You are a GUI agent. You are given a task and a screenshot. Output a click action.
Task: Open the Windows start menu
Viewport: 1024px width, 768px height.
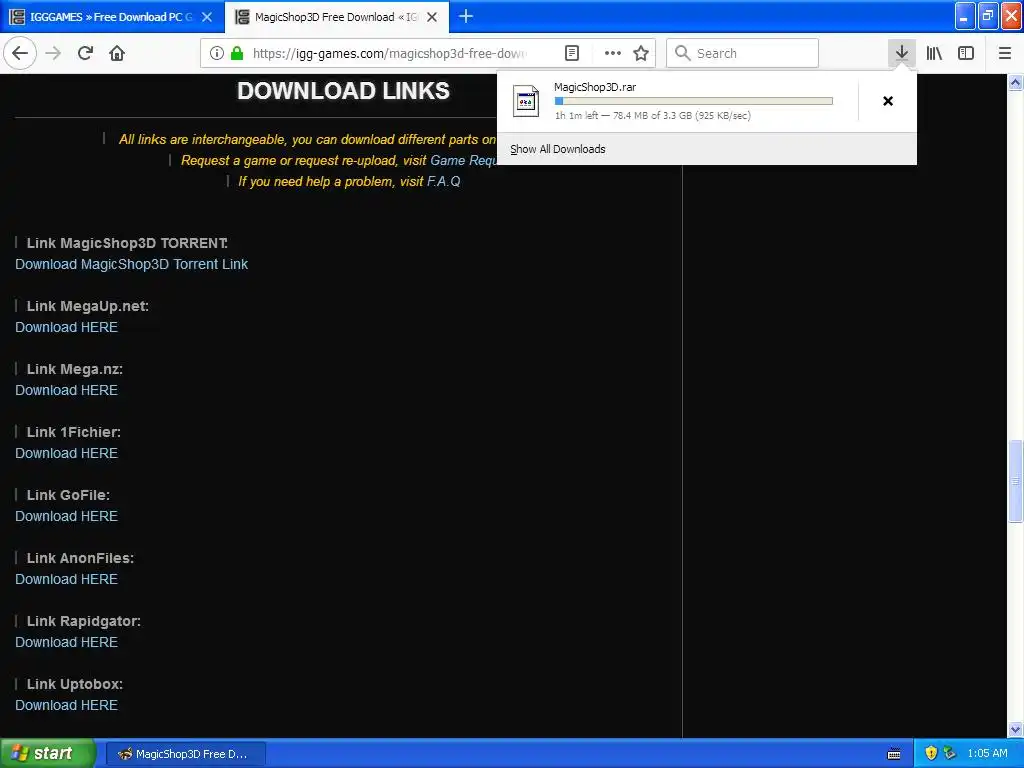(48, 754)
